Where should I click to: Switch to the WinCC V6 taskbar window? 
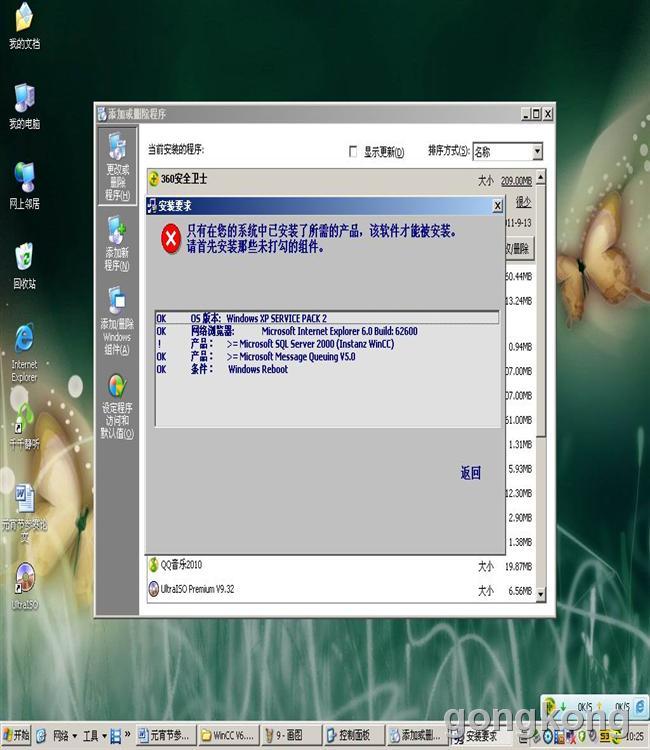[228, 736]
